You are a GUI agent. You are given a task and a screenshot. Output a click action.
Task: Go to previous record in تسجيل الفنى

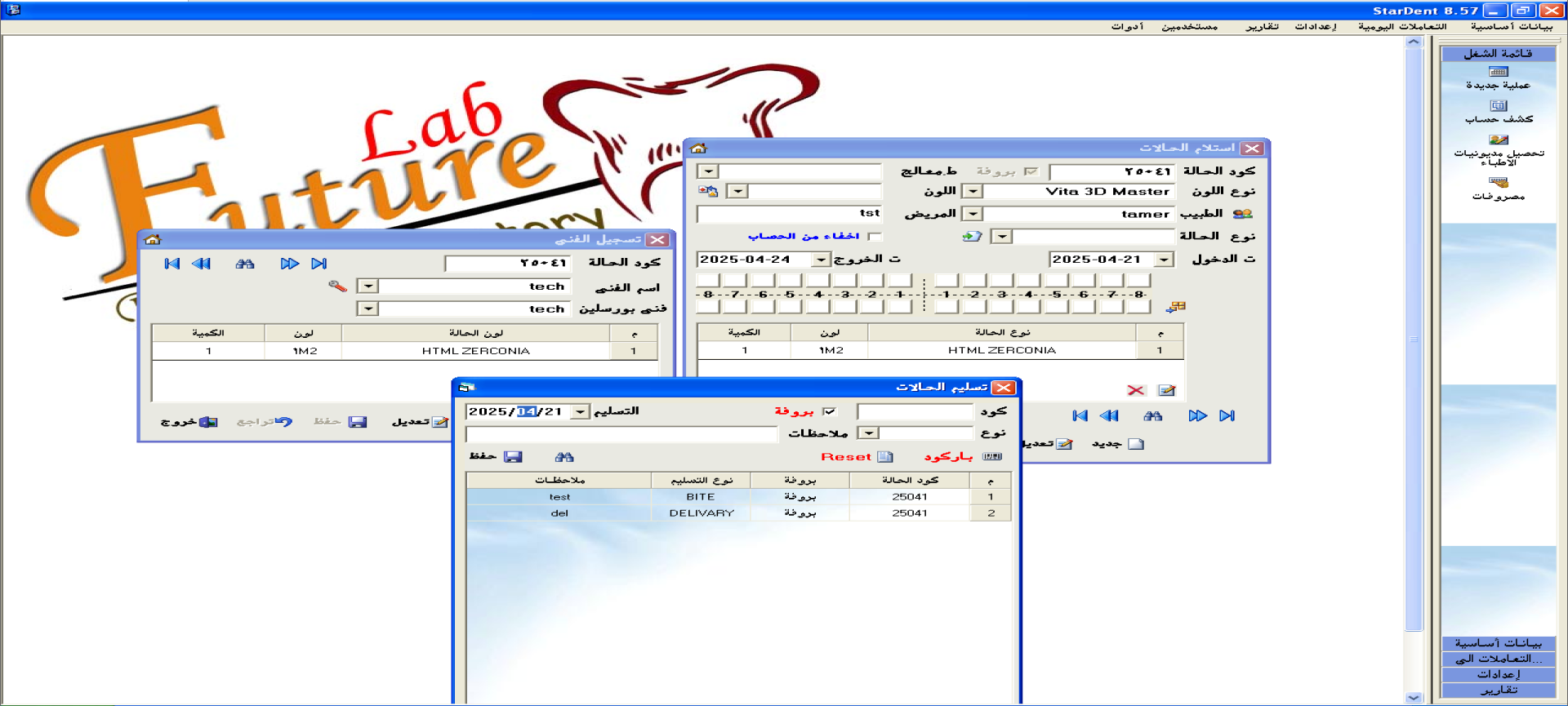coord(201,264)
